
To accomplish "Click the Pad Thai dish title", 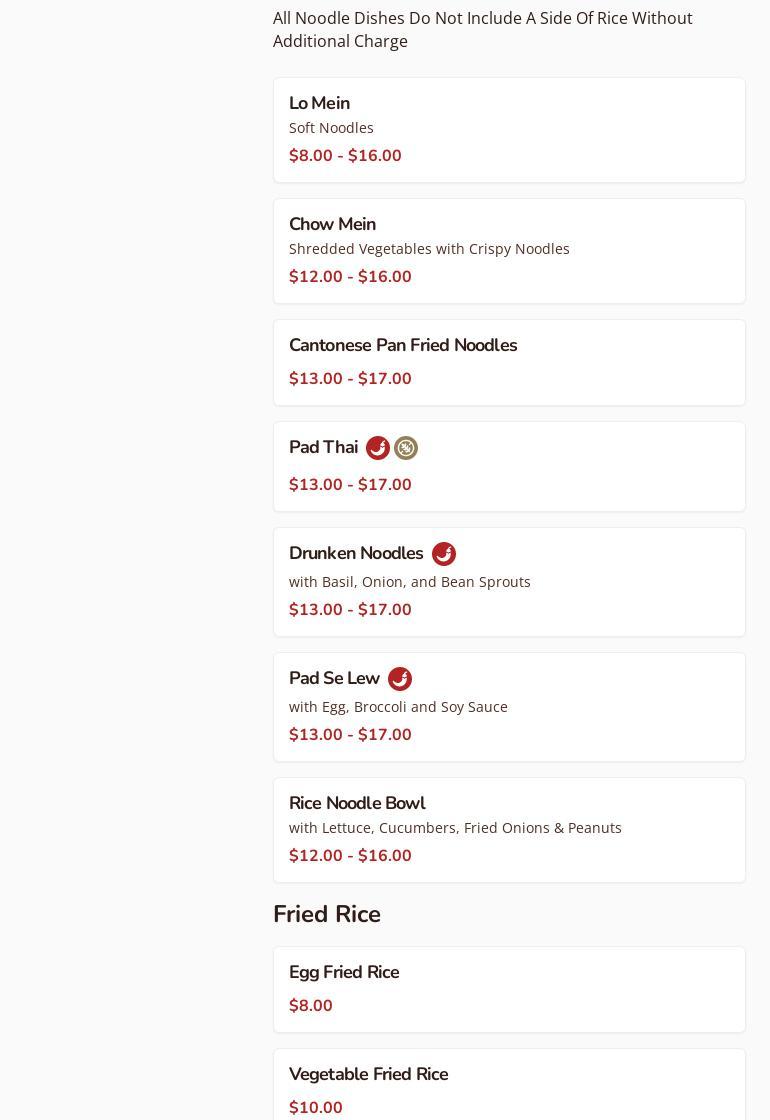I will [x=323, y=447].
